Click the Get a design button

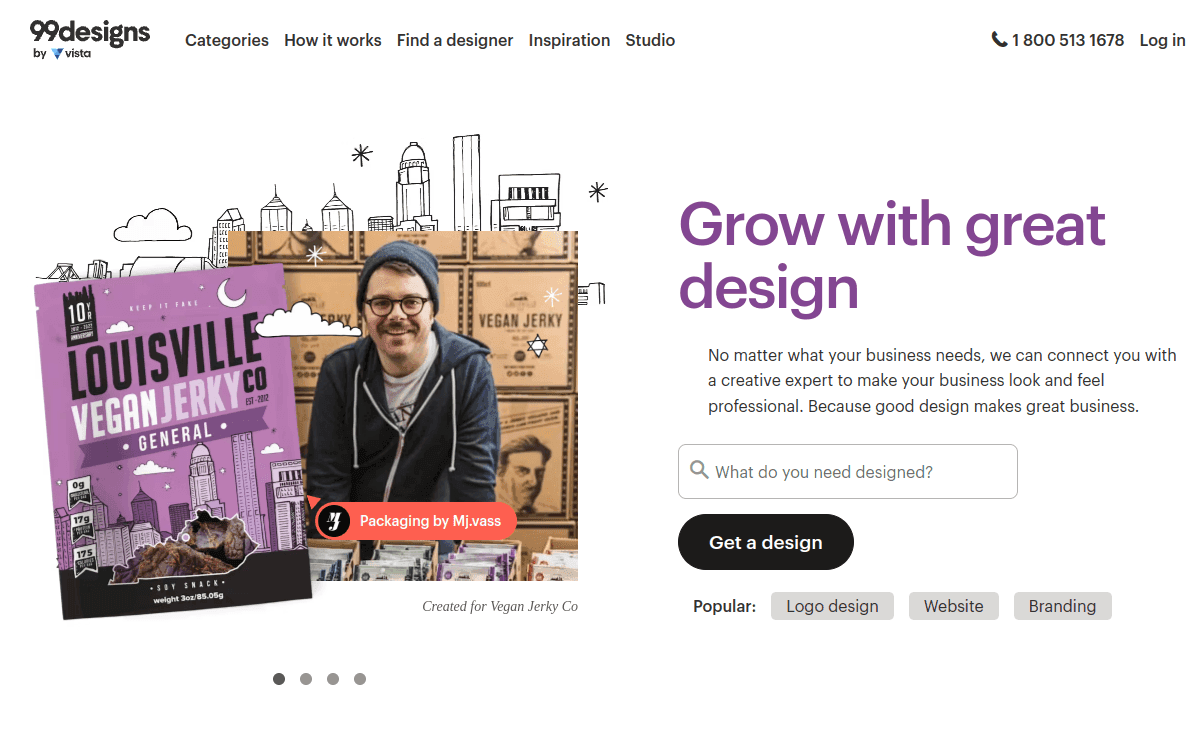tap(766, 542)
